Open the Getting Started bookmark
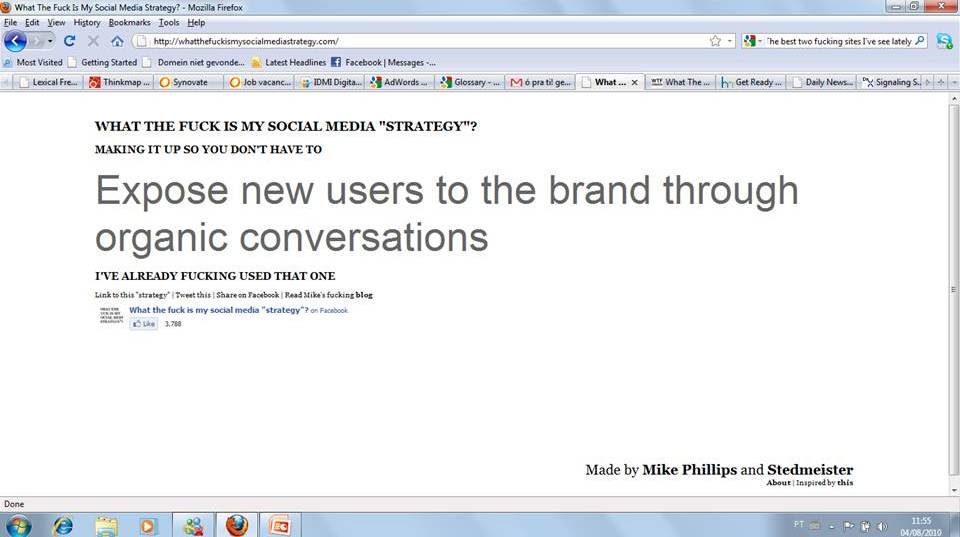The image size is (960, 537). (x=103, y=62)
